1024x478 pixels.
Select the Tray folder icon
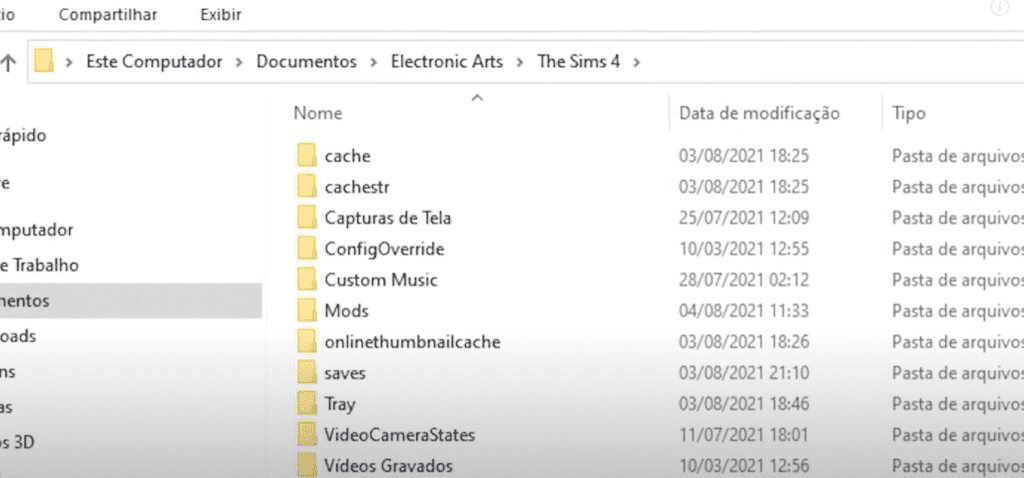tap(306, 404)
